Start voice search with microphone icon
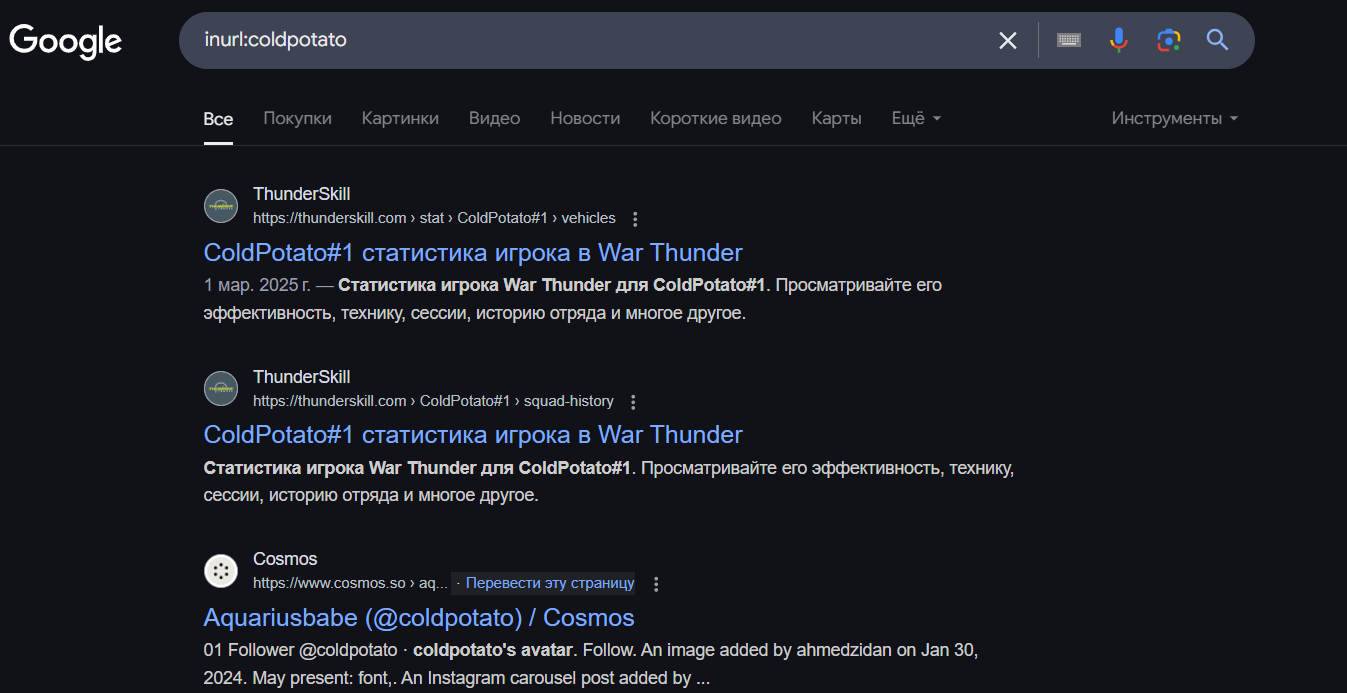Viewport: 1347px width, 693px height. tap(1119, 40)
